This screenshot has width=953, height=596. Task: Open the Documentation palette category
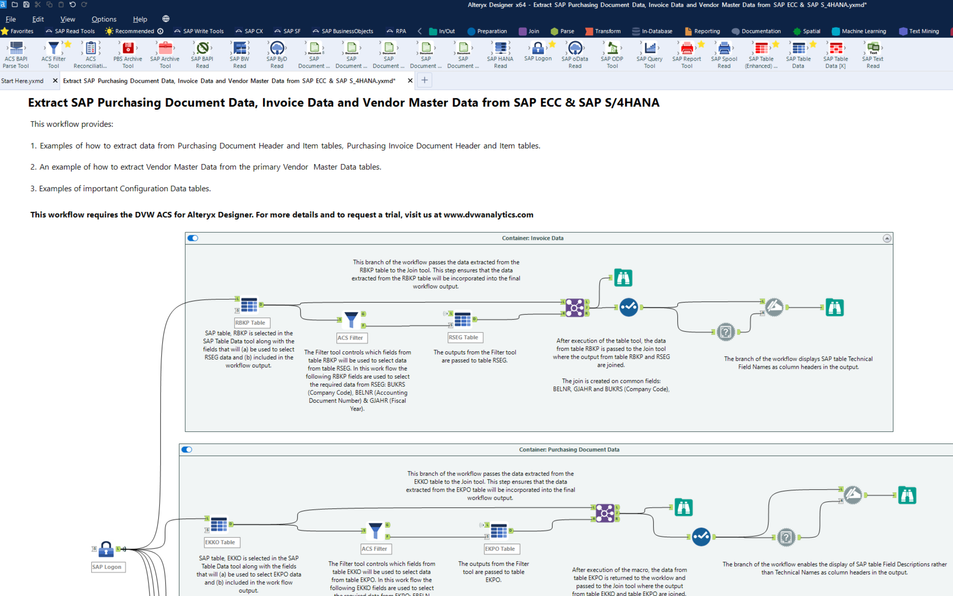click(x=756, y=31)
